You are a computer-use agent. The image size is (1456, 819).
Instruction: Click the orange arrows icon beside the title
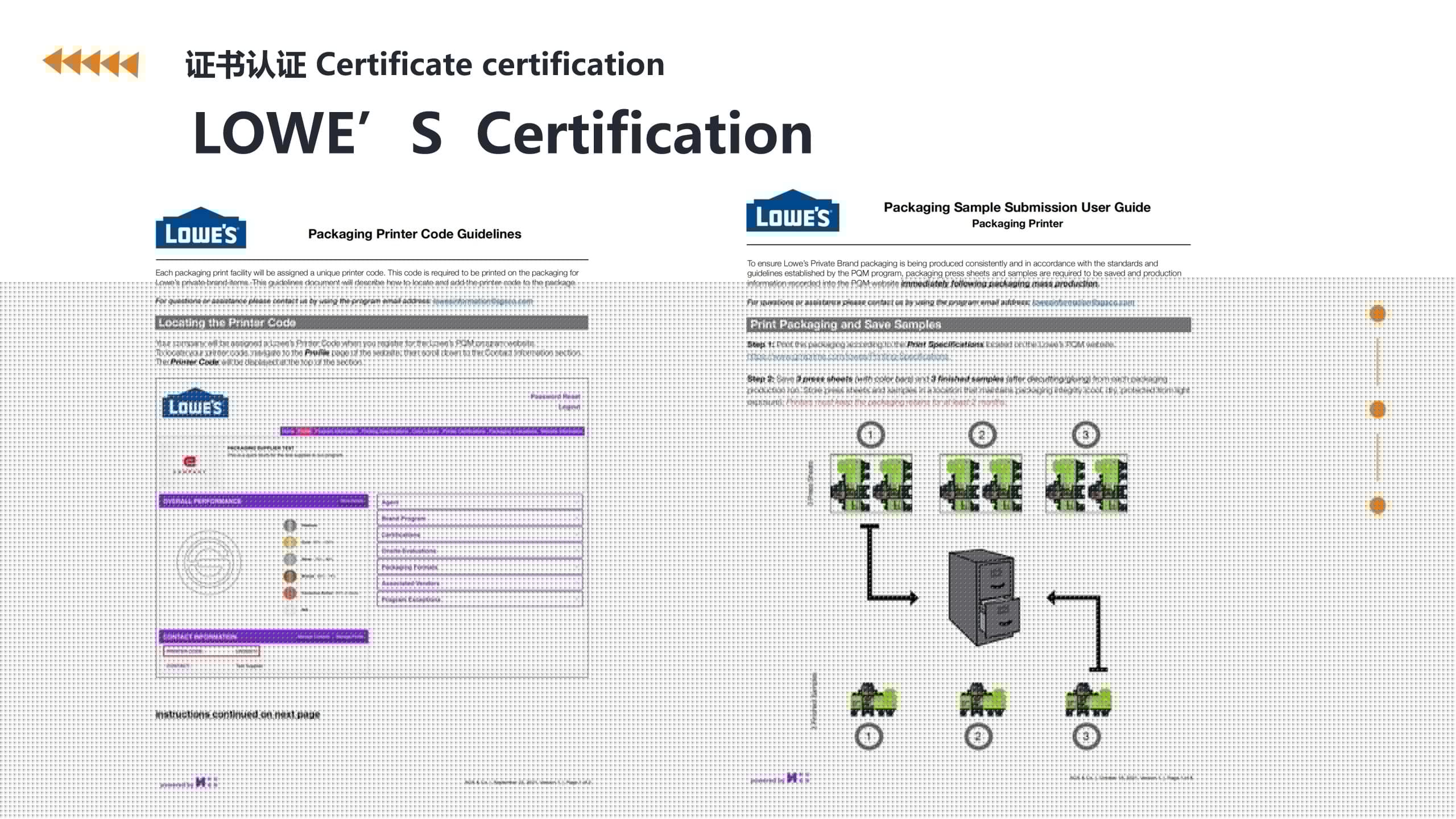(x=92, y=63)
